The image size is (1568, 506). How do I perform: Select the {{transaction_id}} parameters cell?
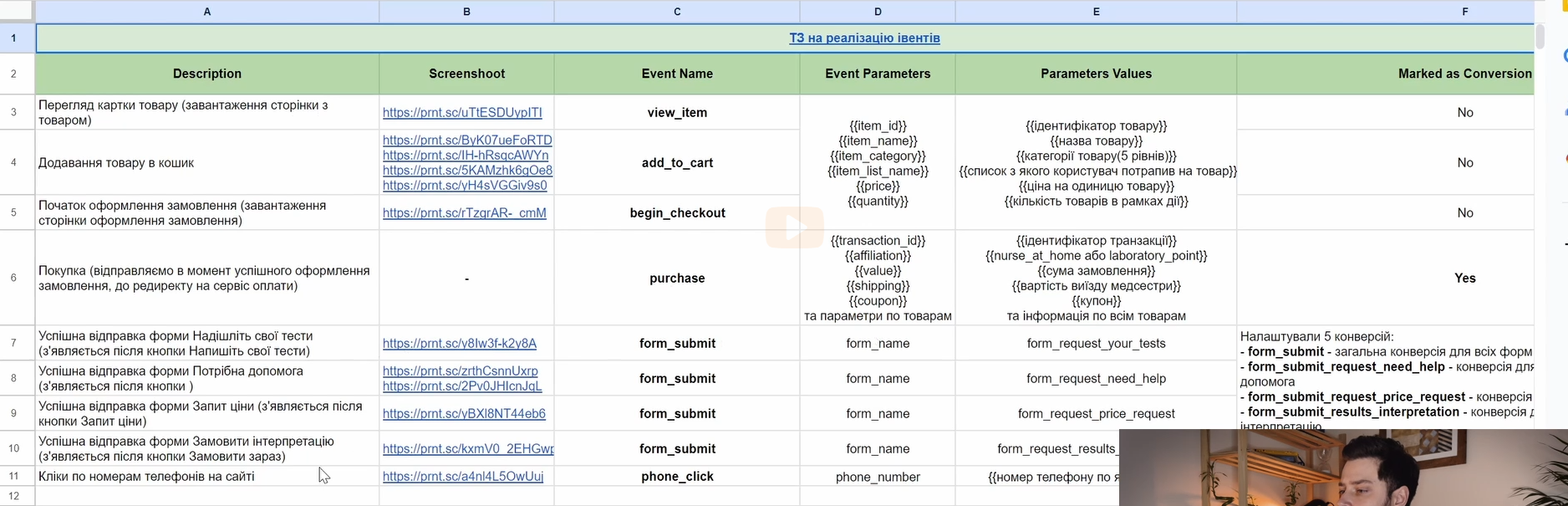tap(878, 278)
